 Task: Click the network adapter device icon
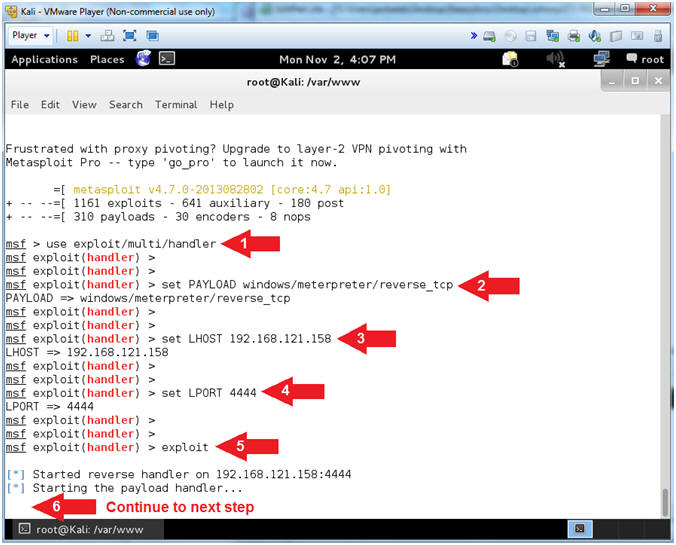click(x=552, y=36)
